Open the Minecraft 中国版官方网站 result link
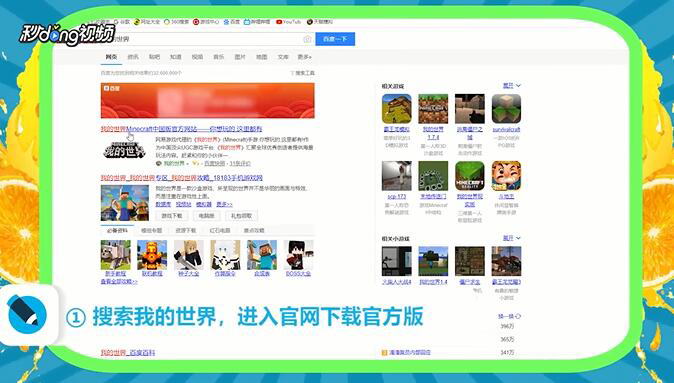Viewport: 674px width, 383px height. [181, 129]
